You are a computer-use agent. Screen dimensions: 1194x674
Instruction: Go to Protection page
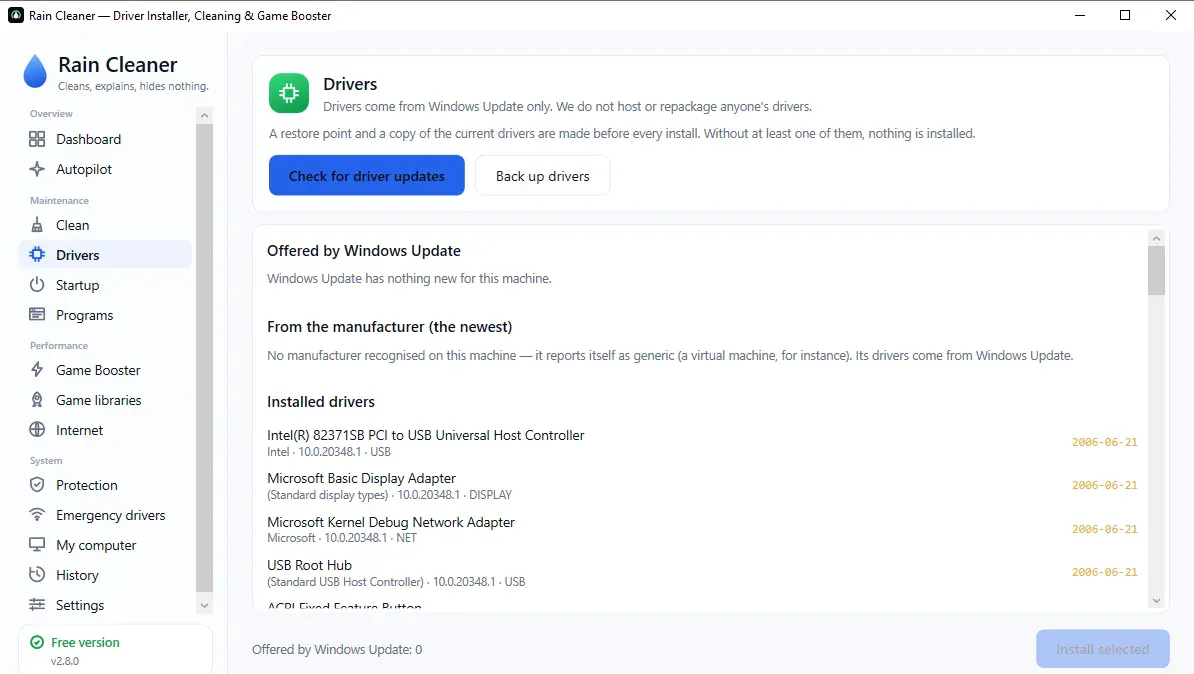click(105, 485)
